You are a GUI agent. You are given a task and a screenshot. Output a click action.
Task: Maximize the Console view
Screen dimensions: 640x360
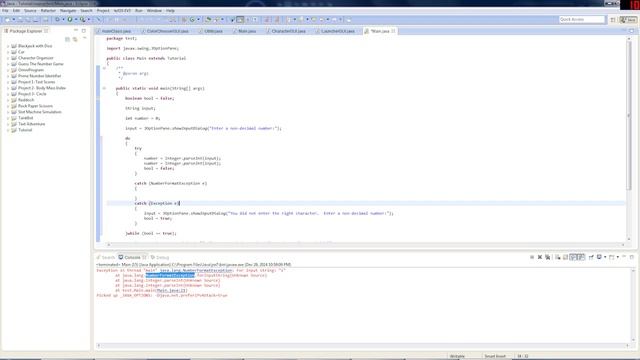click(632, 257)
